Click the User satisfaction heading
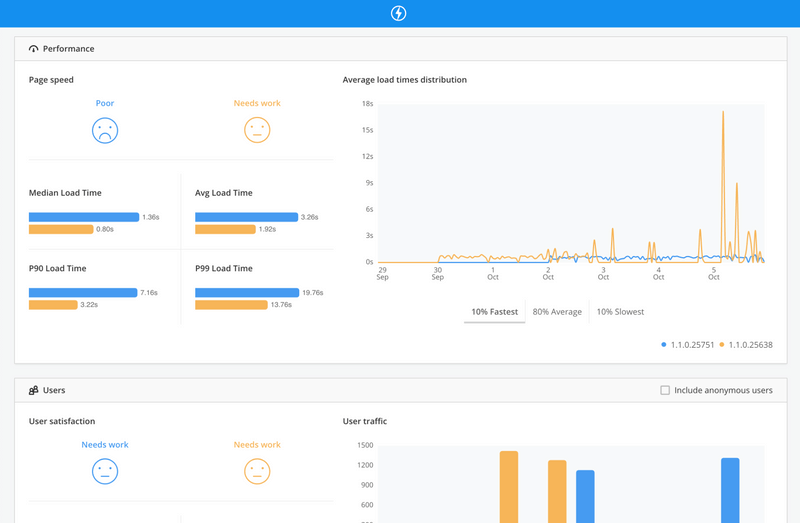800x523 pixels. point(62,421)
